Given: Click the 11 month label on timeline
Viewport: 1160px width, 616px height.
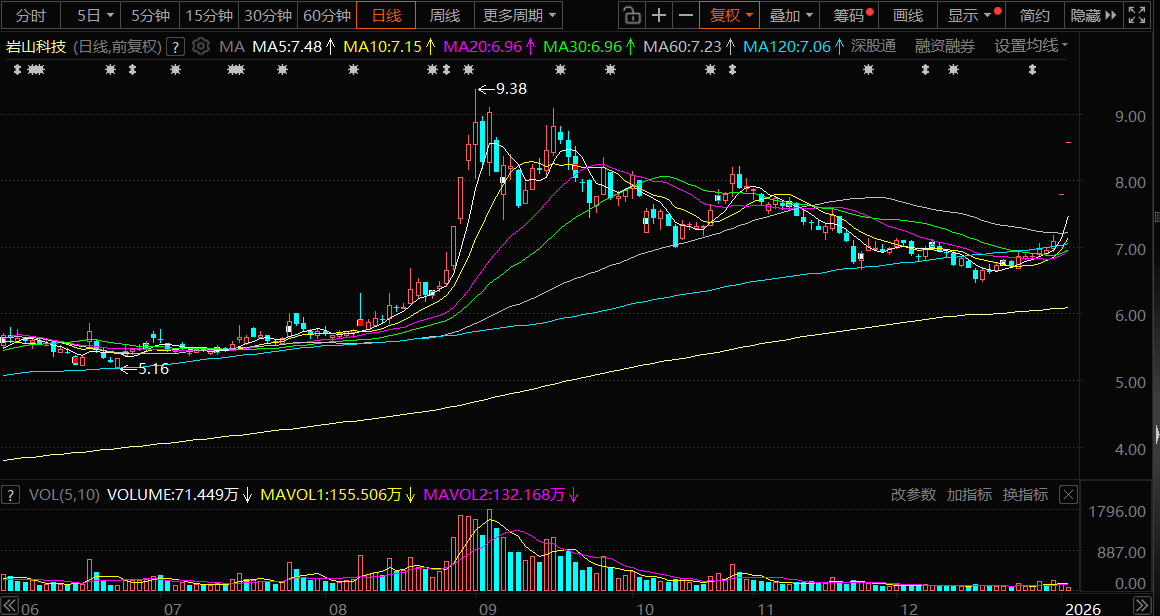Looking at the screenshot, I should point(766,609).
